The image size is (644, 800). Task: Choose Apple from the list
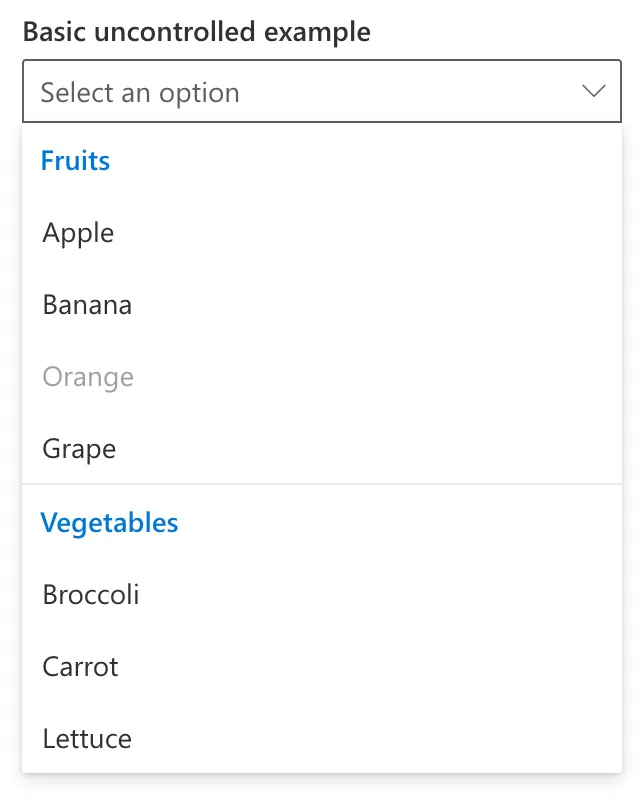tap(78, 233)
